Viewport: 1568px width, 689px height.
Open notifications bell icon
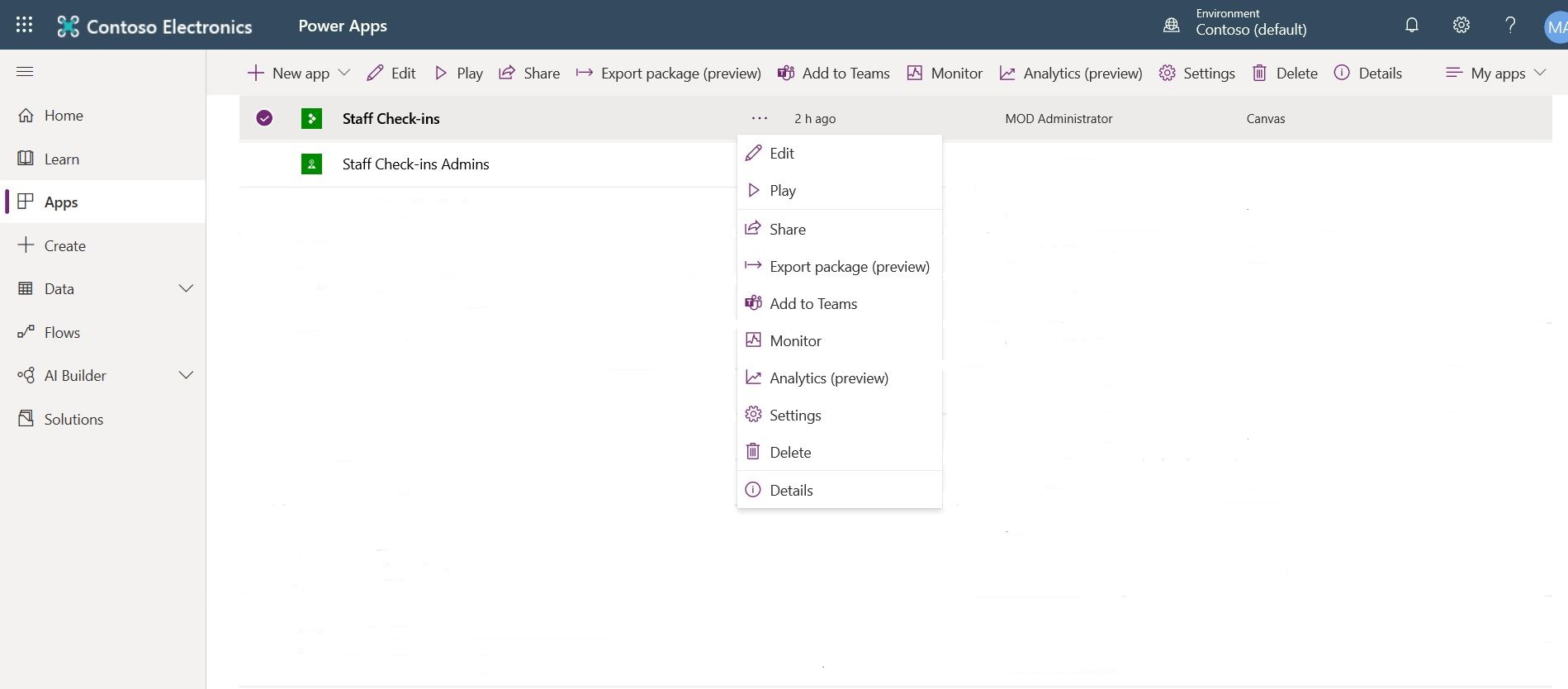(x=1412, y=25)
